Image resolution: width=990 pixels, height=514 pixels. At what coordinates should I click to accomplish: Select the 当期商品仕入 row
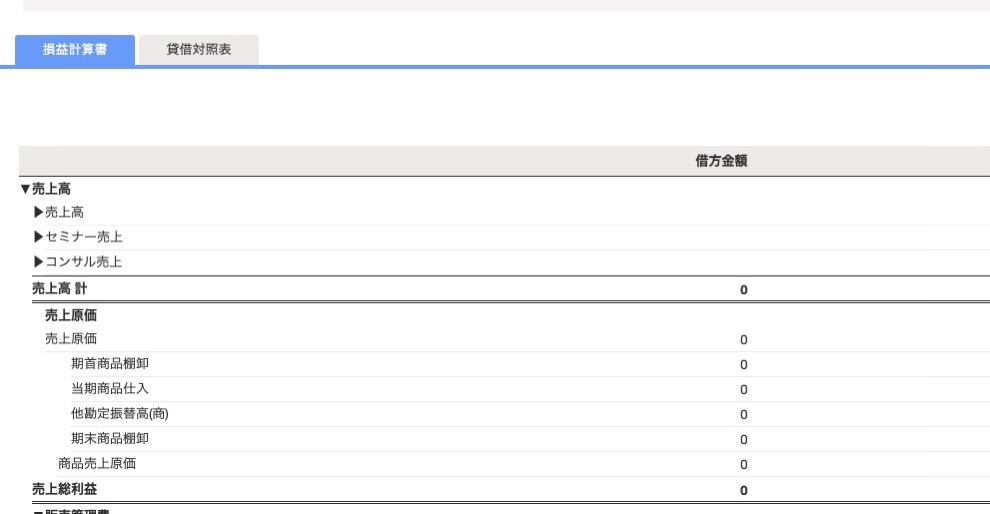(530, 389)
